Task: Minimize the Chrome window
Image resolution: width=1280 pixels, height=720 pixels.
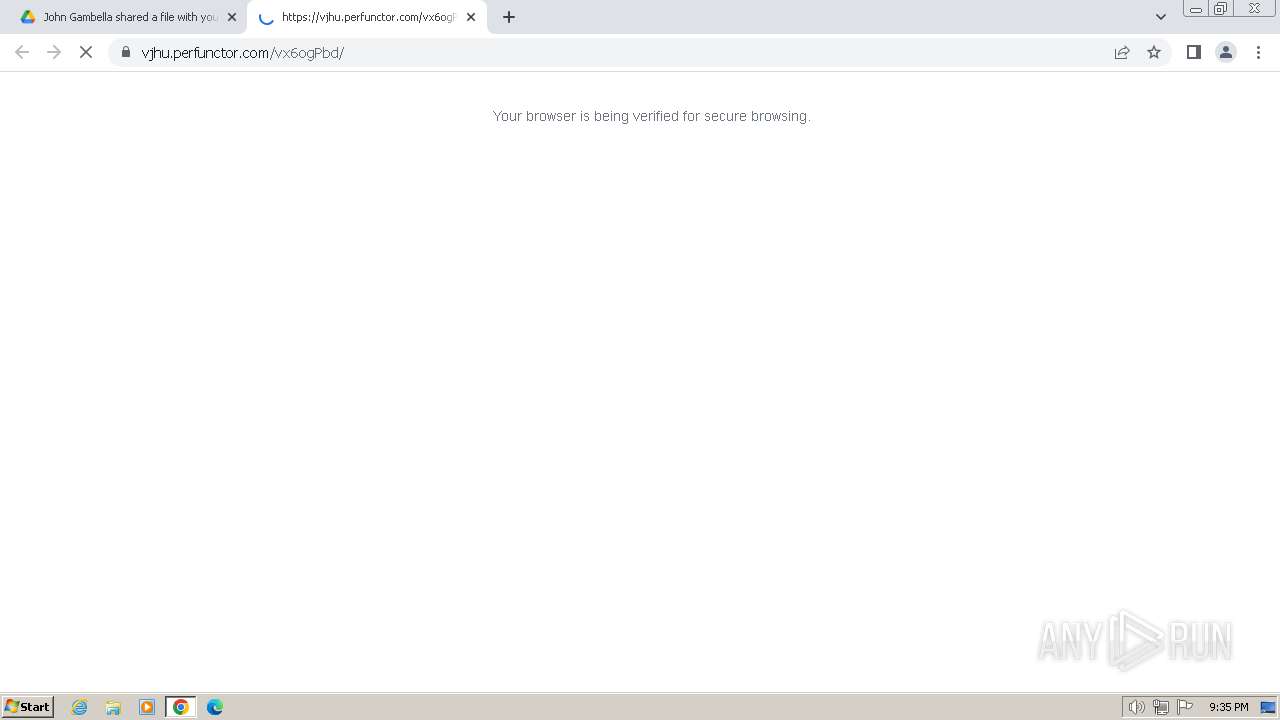Action: point(1195,9)
